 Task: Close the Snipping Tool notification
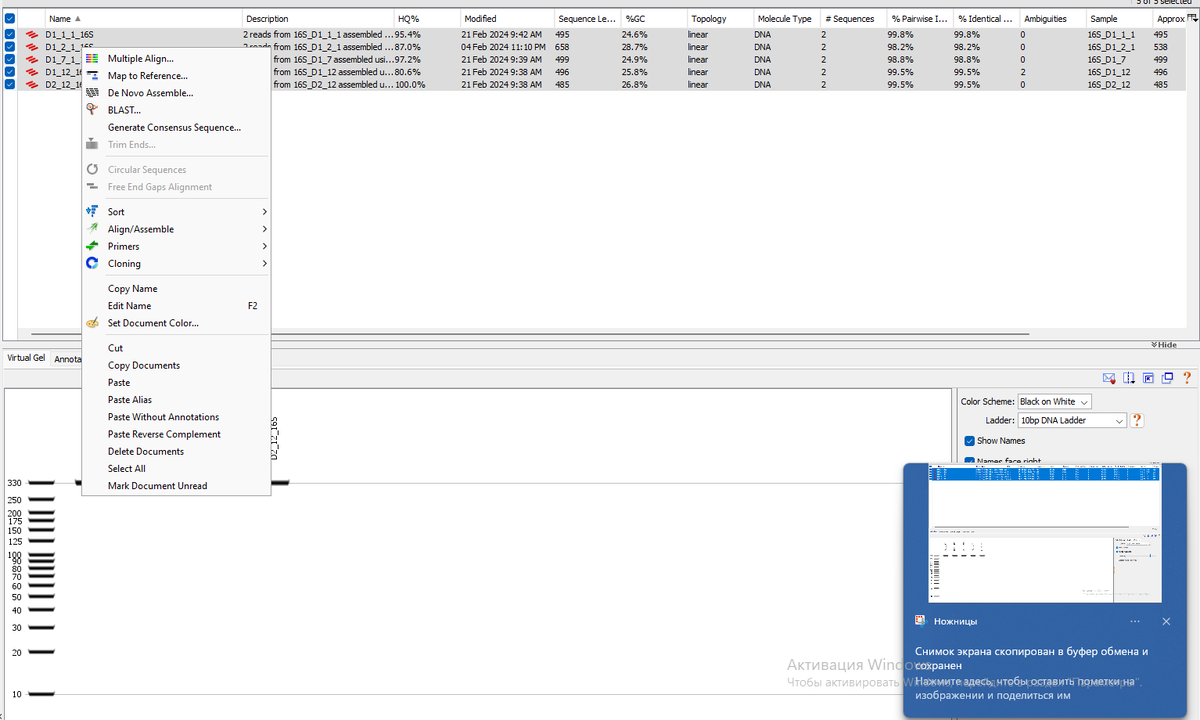[1166, 621]
